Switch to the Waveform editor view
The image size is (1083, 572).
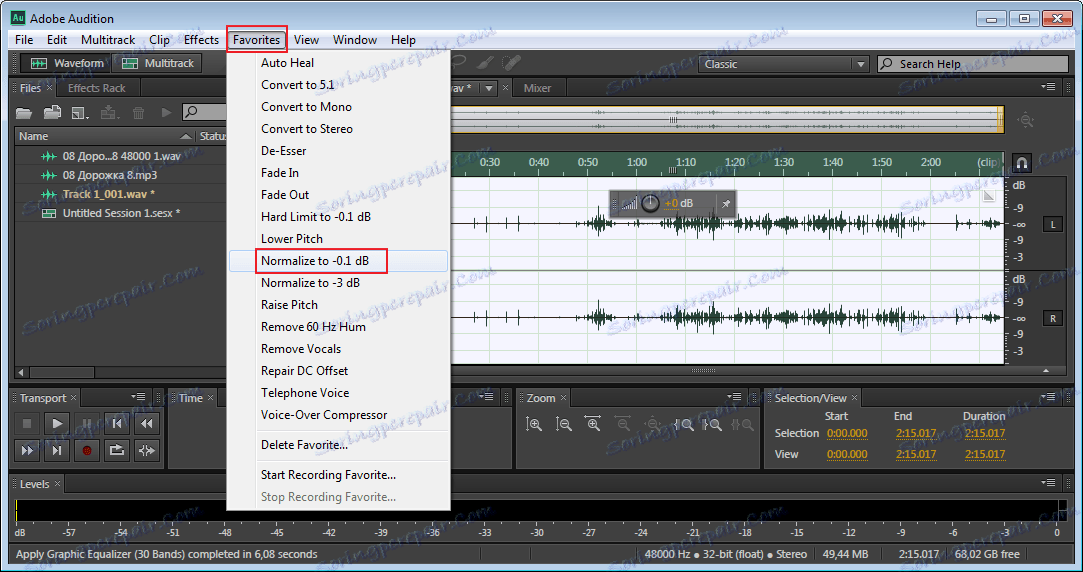click(x=67, y=63)
